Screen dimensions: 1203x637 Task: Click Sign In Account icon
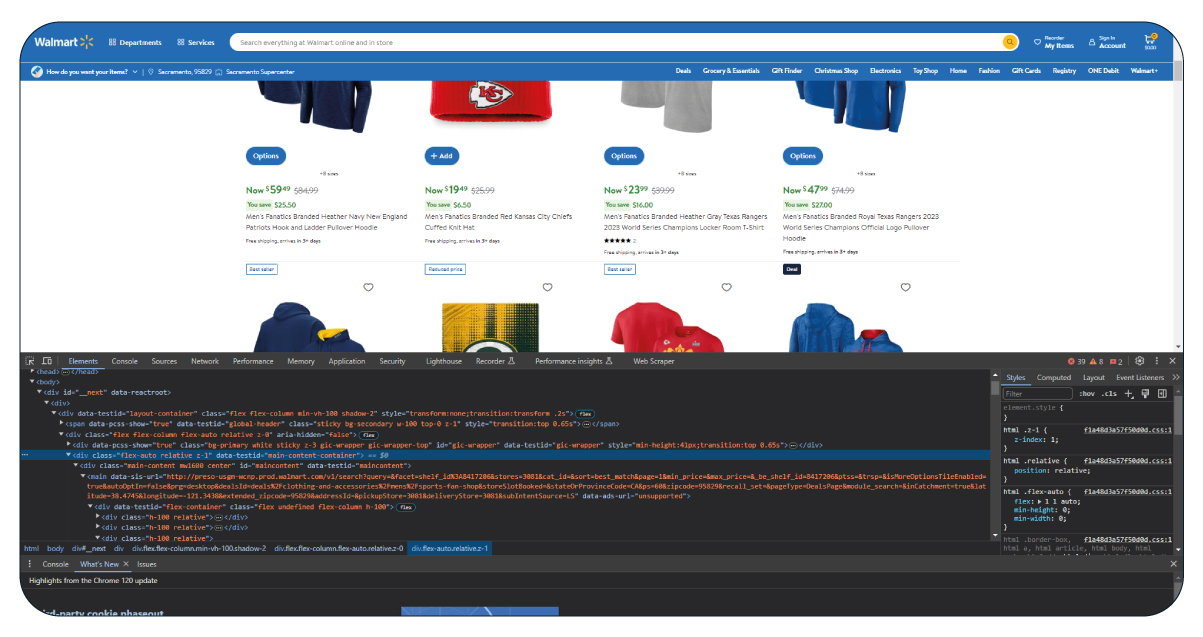(x=1092, y=42)
